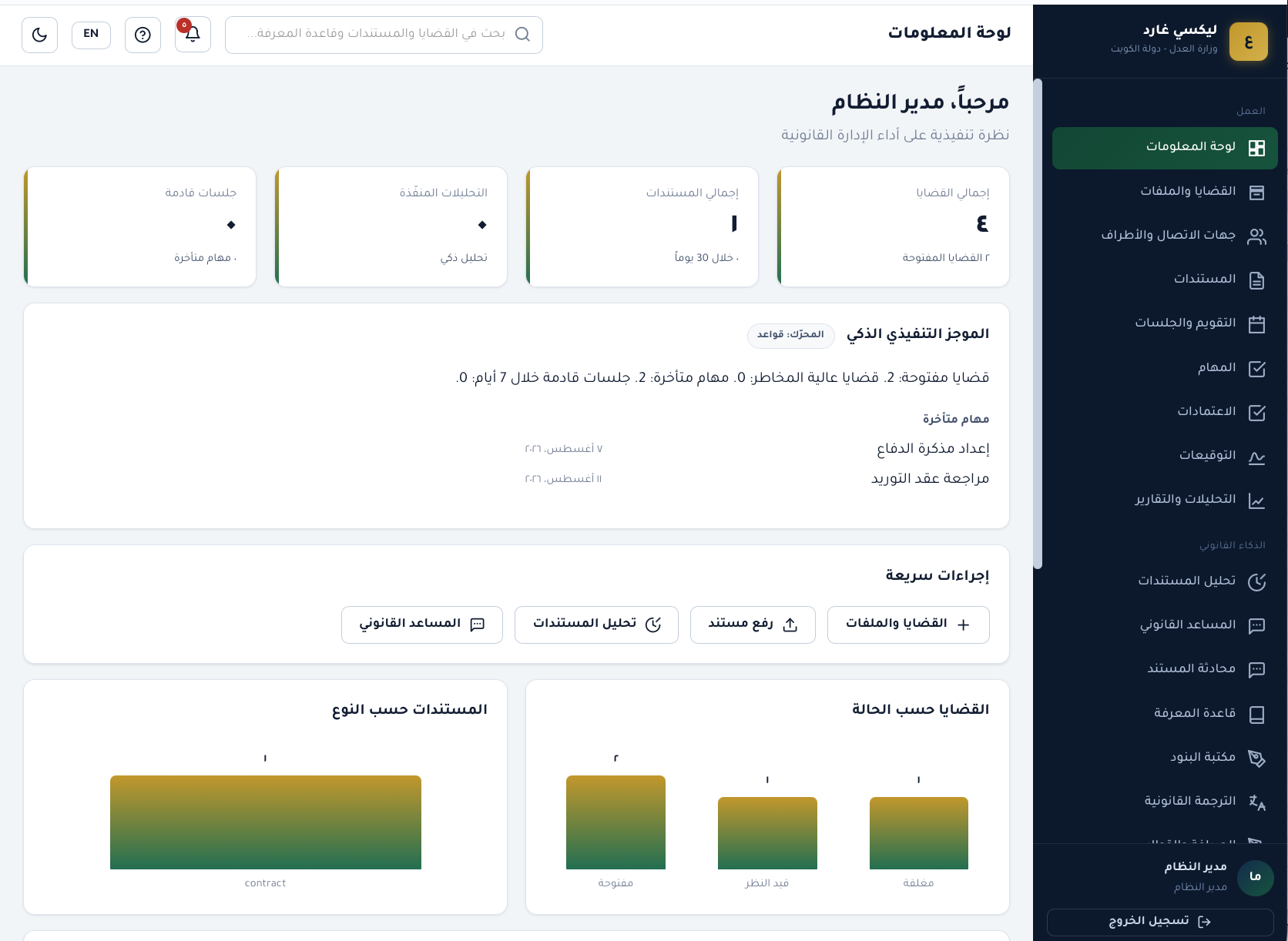The width and height of the screenshot is (1288, 941).
Task: Switch the language with the EN button
Action: point(91,35)
